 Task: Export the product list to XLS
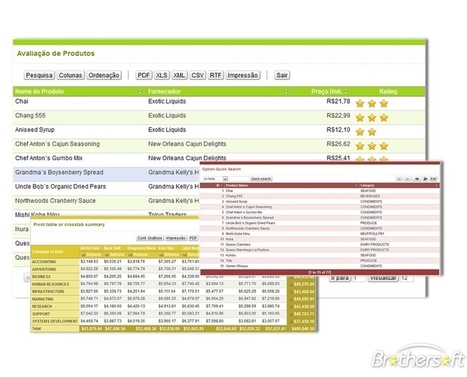162,75
